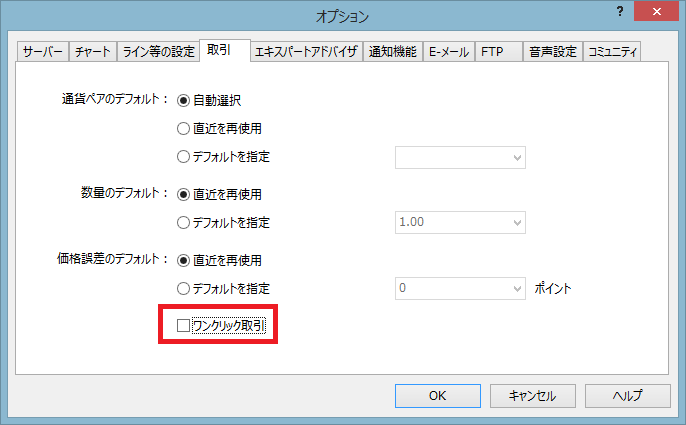
Task: Open the コミュニティ tab
Action: click(612, 52)
